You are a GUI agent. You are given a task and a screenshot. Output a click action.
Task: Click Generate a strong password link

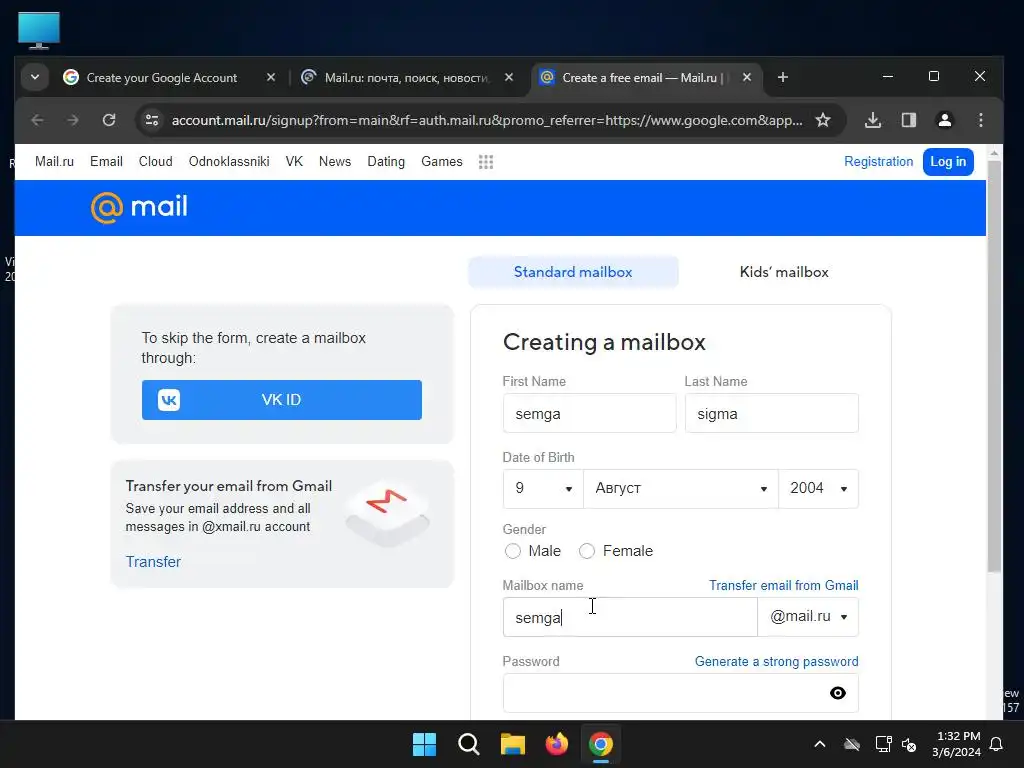(776, 662)
